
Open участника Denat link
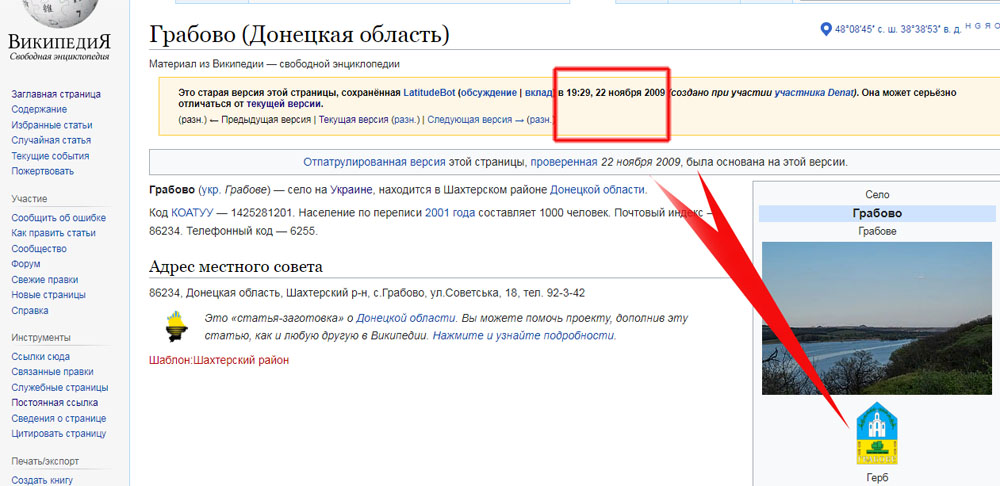coord(813,92)
